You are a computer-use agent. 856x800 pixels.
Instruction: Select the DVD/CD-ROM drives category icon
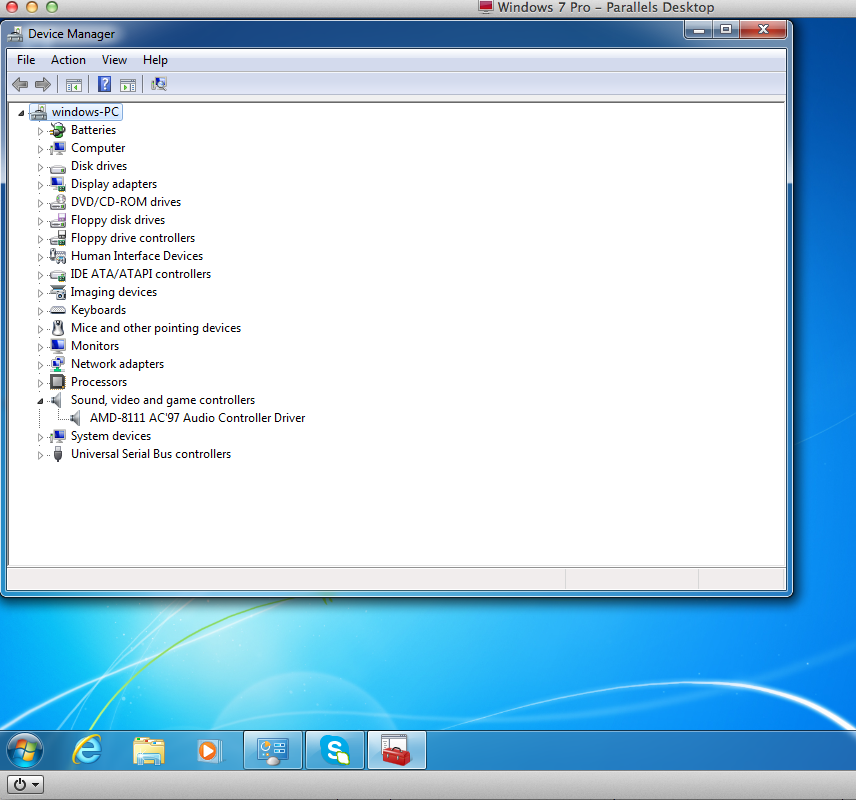coord(57,202)
